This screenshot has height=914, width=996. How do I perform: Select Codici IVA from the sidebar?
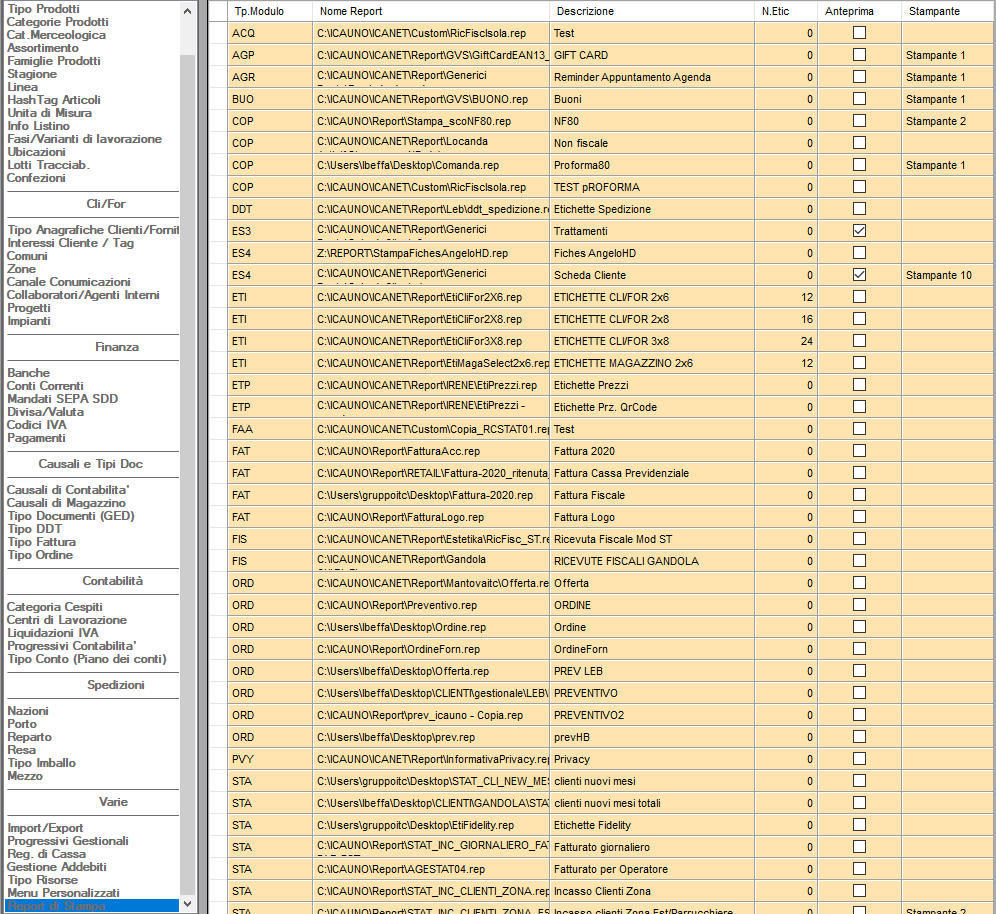coord(38,425)
